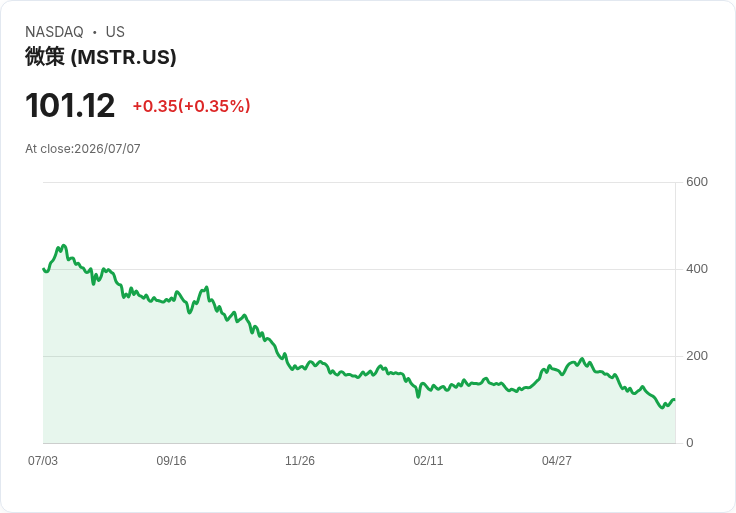736x513 pixels.
Task: Click the local peak after 04/27
Action: tap(582, 359)
